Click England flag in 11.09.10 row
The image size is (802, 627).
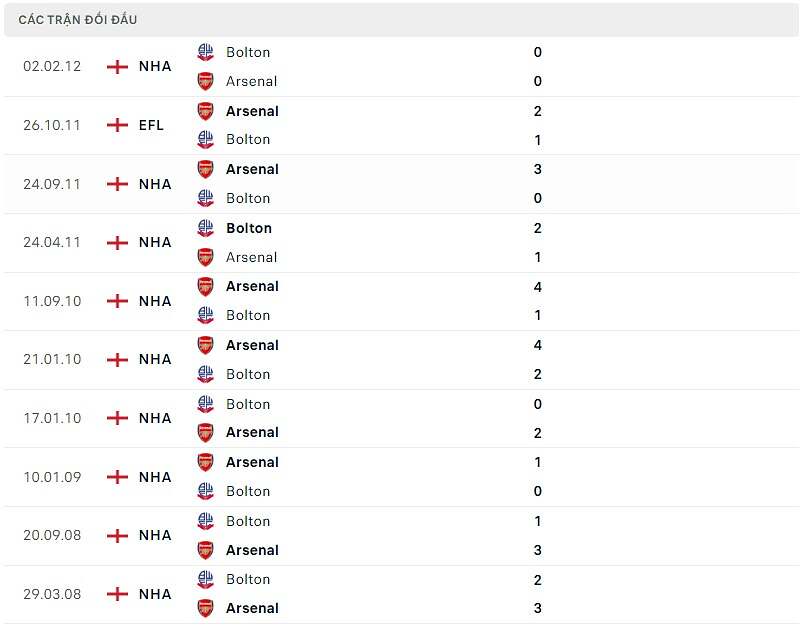tap(117, 301)
